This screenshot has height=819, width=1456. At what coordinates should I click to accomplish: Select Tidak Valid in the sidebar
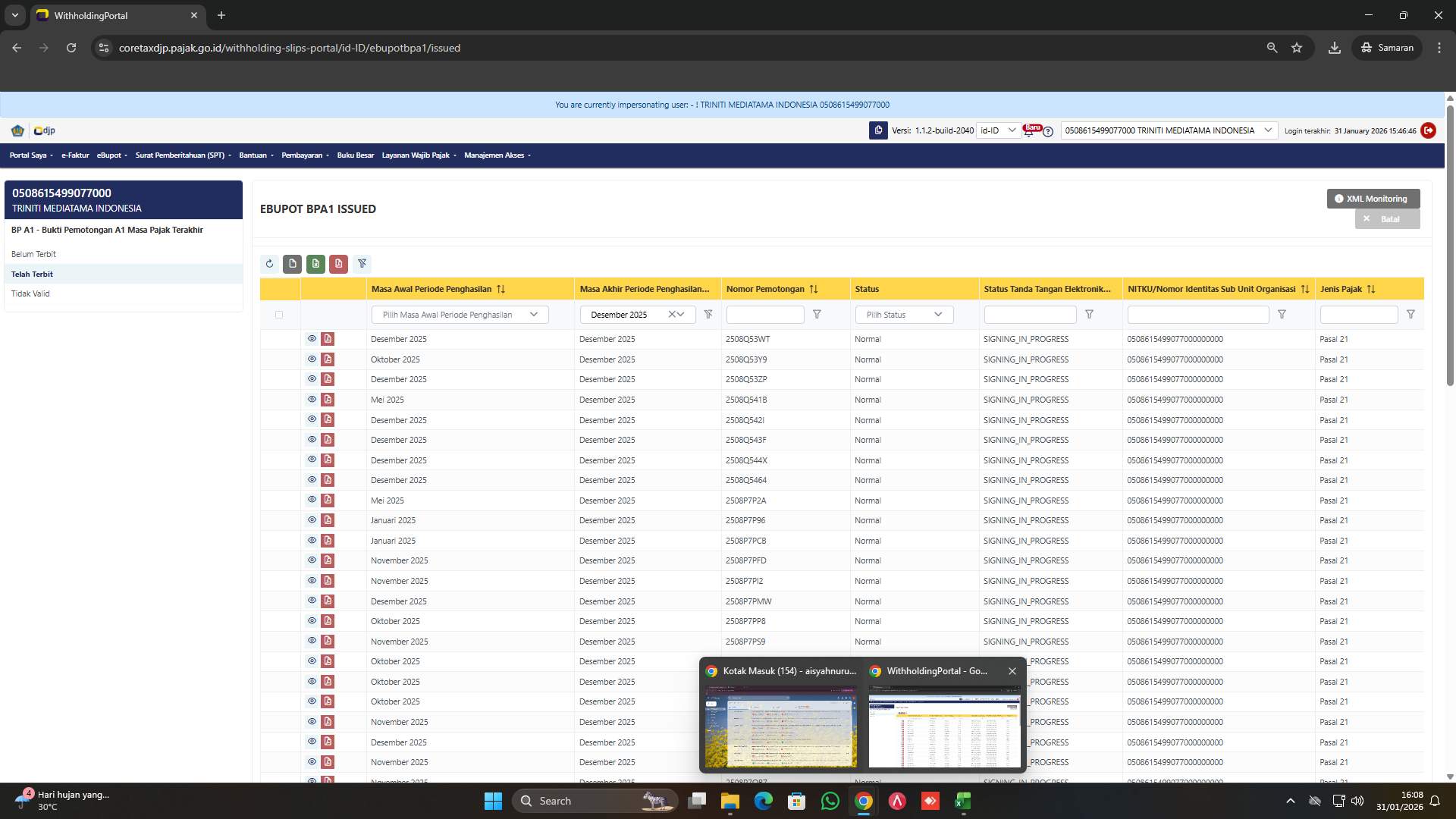click(31, 293)
